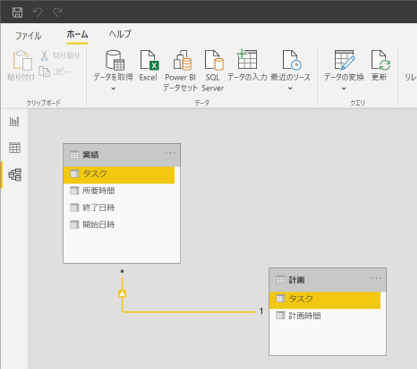
Task: Click the 実績 table header
Action: (122, 155)
